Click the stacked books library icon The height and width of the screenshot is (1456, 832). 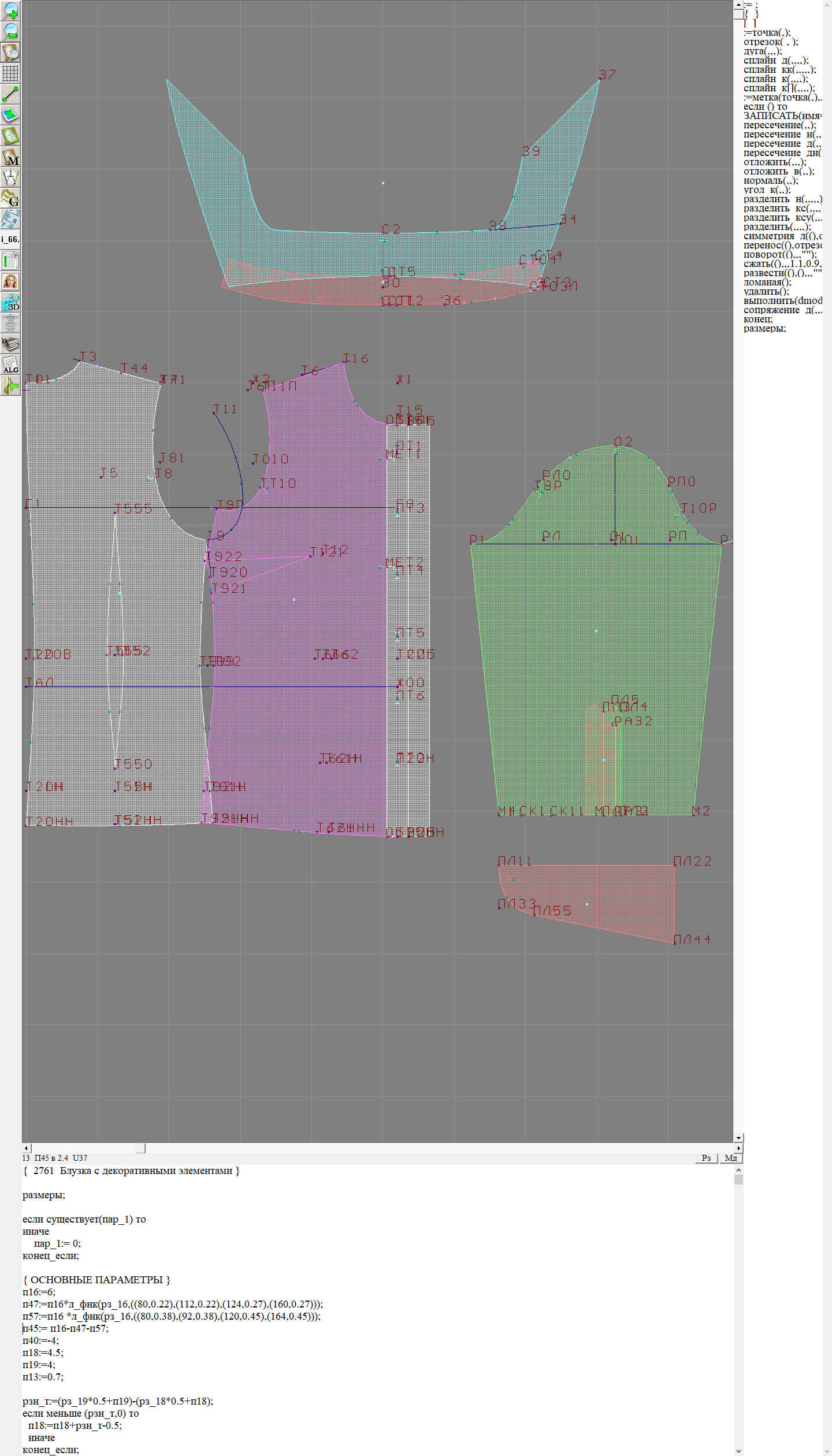tap(10, 344)
